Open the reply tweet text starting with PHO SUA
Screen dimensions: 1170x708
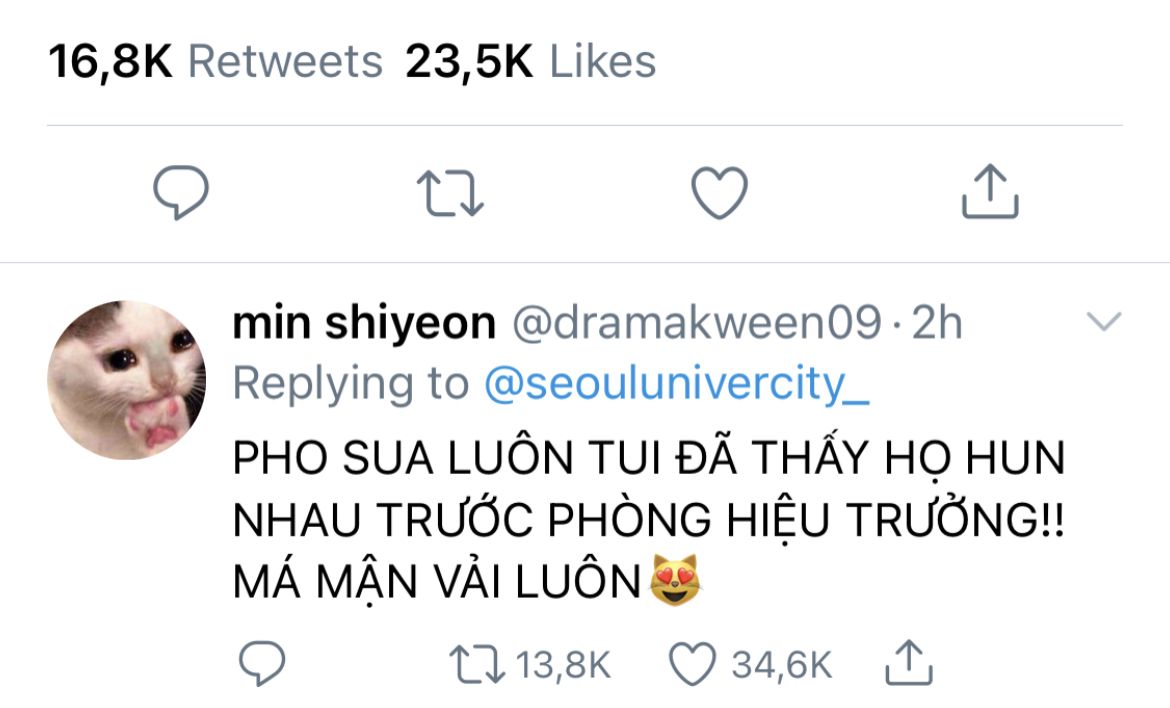[648, 519]
